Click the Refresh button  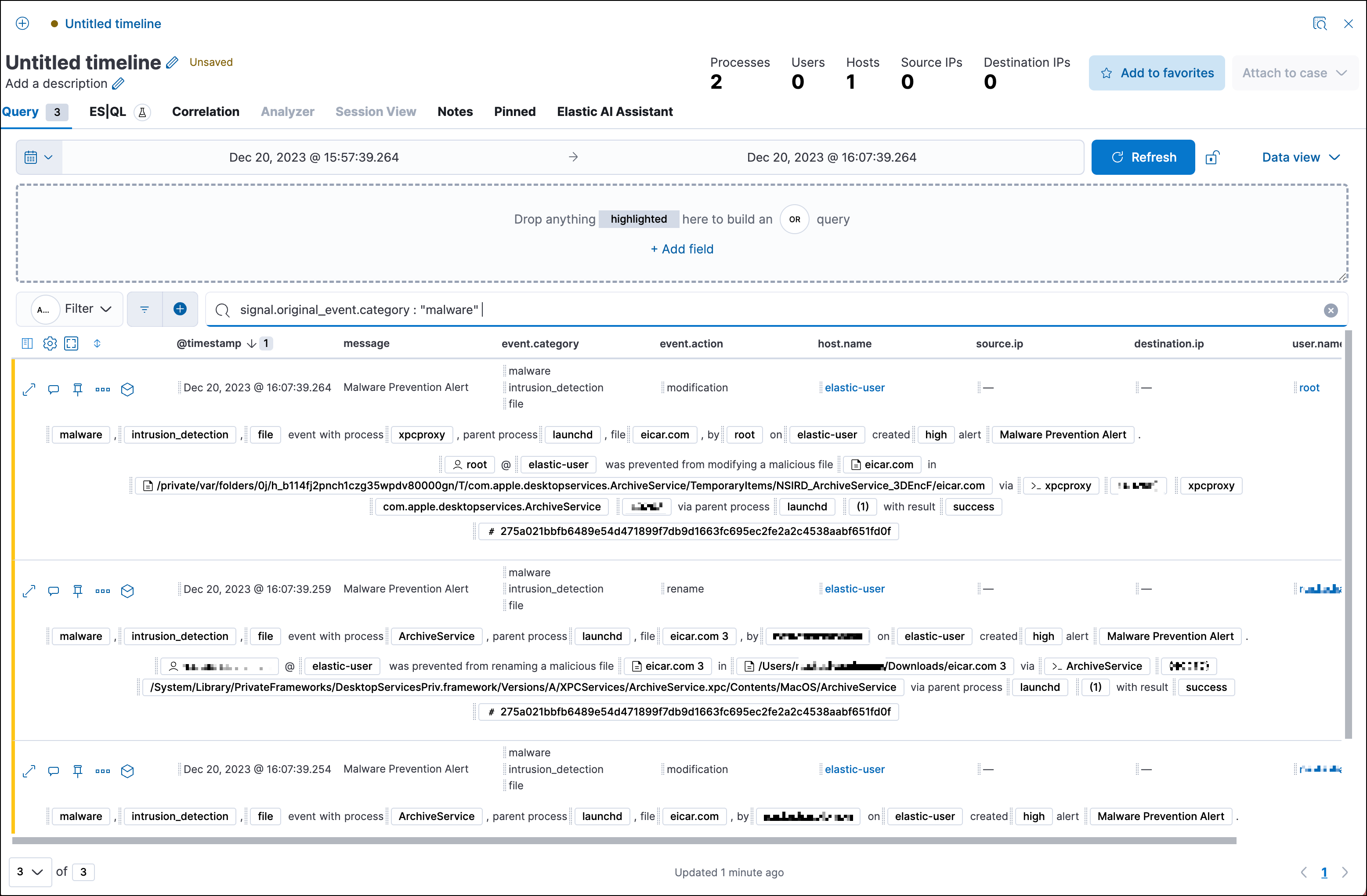click(x=1143, y=157)
